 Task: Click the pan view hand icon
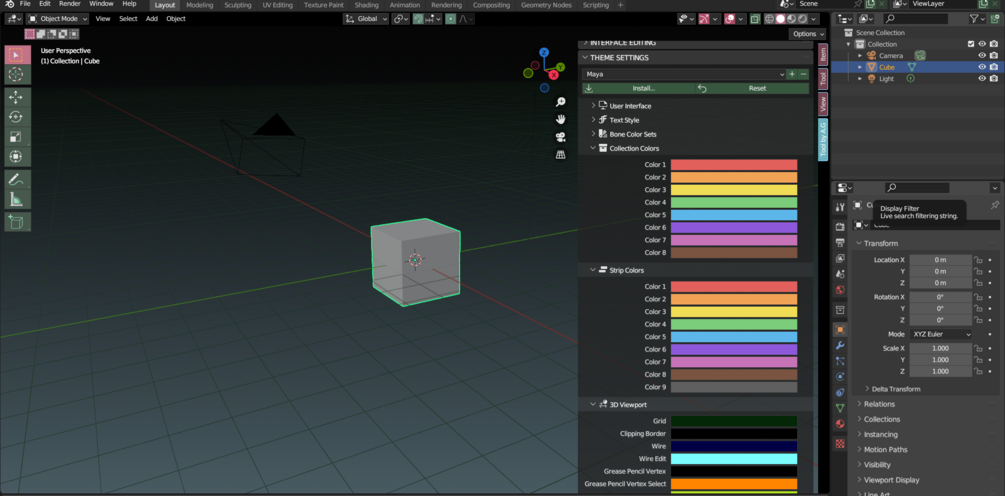point(560,119)
